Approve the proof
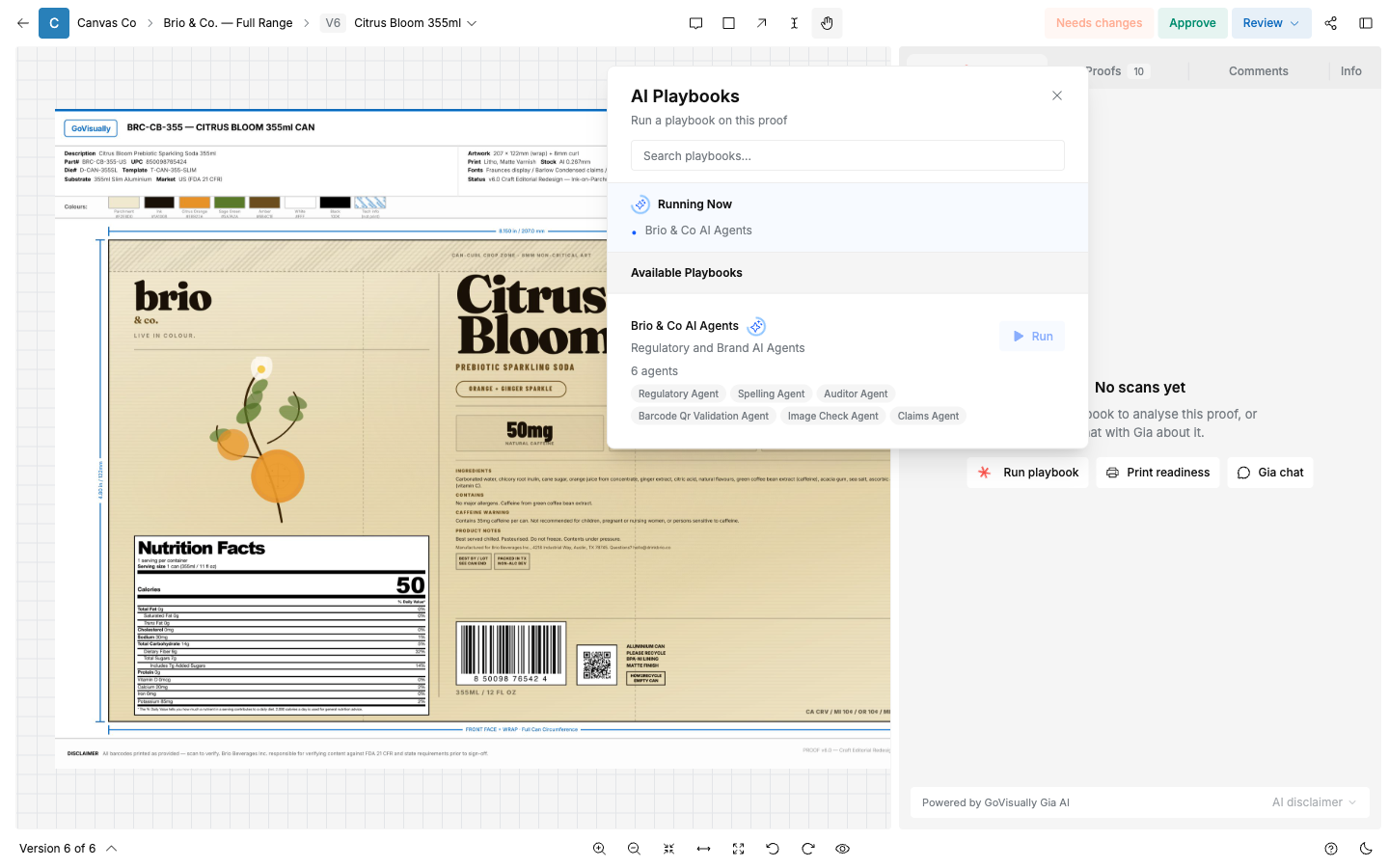The width and height of the screenshot is (1389, 868). point(1192,23)
